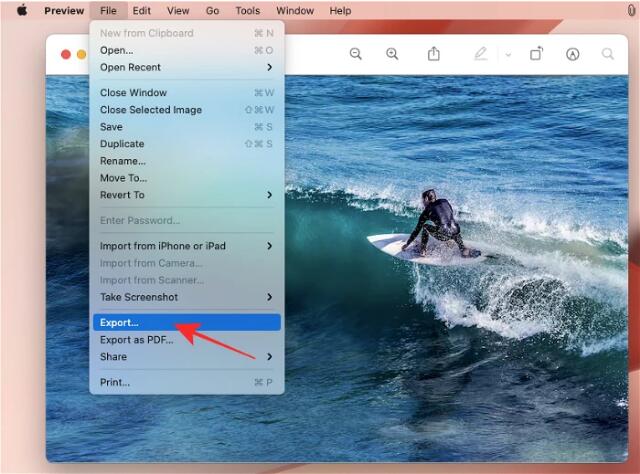Open the Apple menu icon
Image resolution: width=640 pixels, height=474 pixels.
coord(21,11)
